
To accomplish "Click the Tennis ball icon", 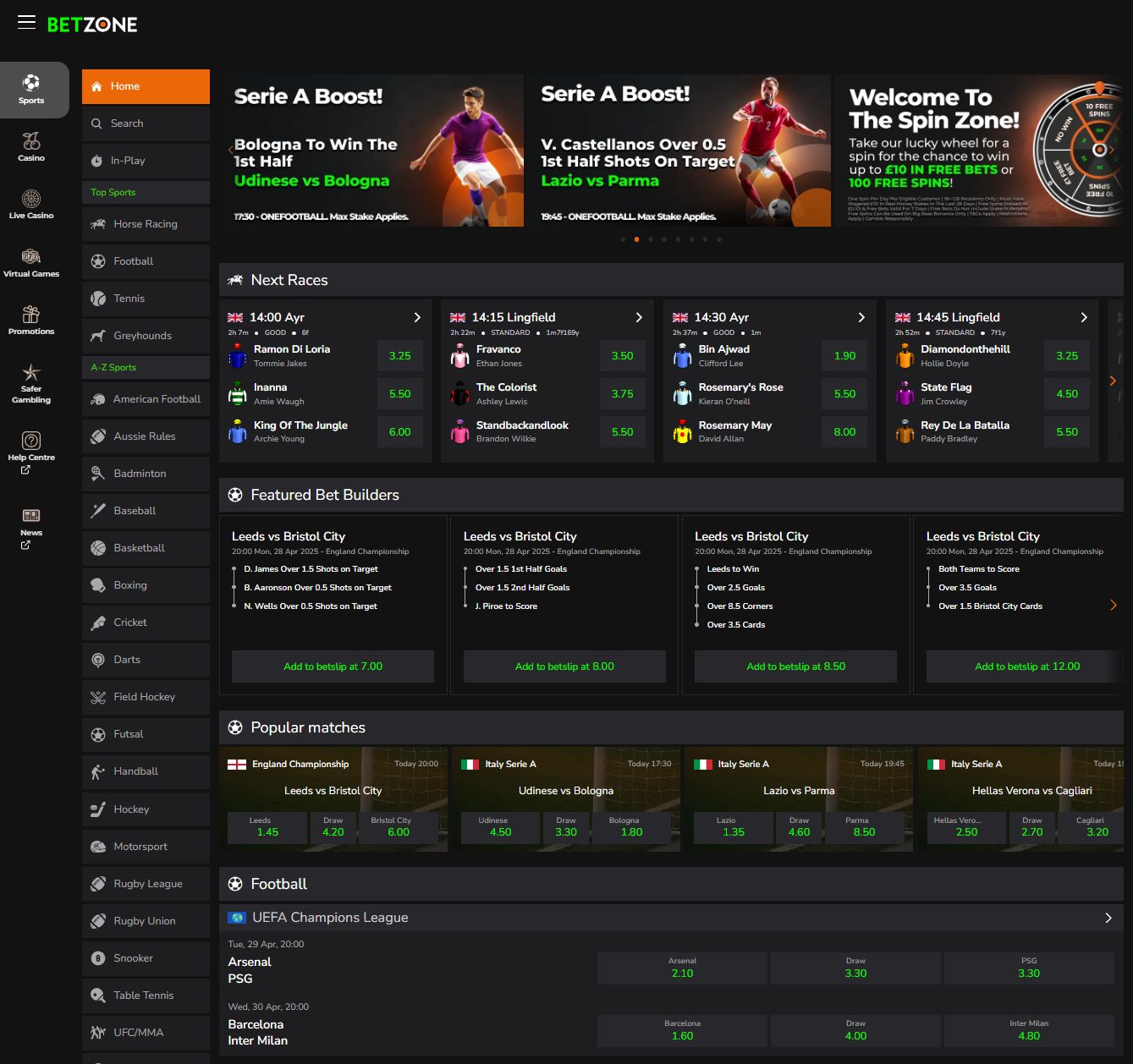I will [x=99, y=299].
